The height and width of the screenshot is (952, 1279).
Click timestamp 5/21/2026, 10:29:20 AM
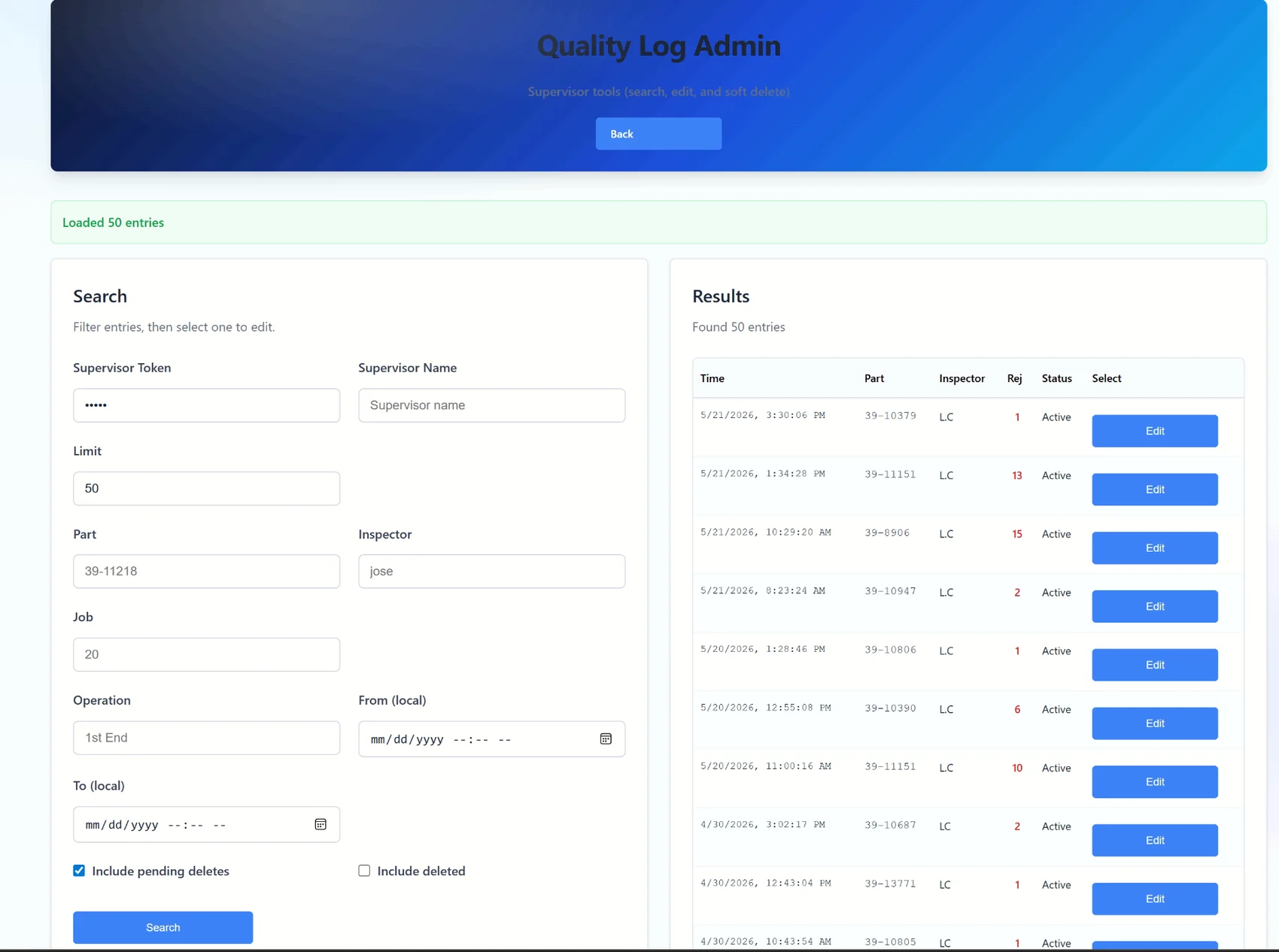(x=765, y=532)
